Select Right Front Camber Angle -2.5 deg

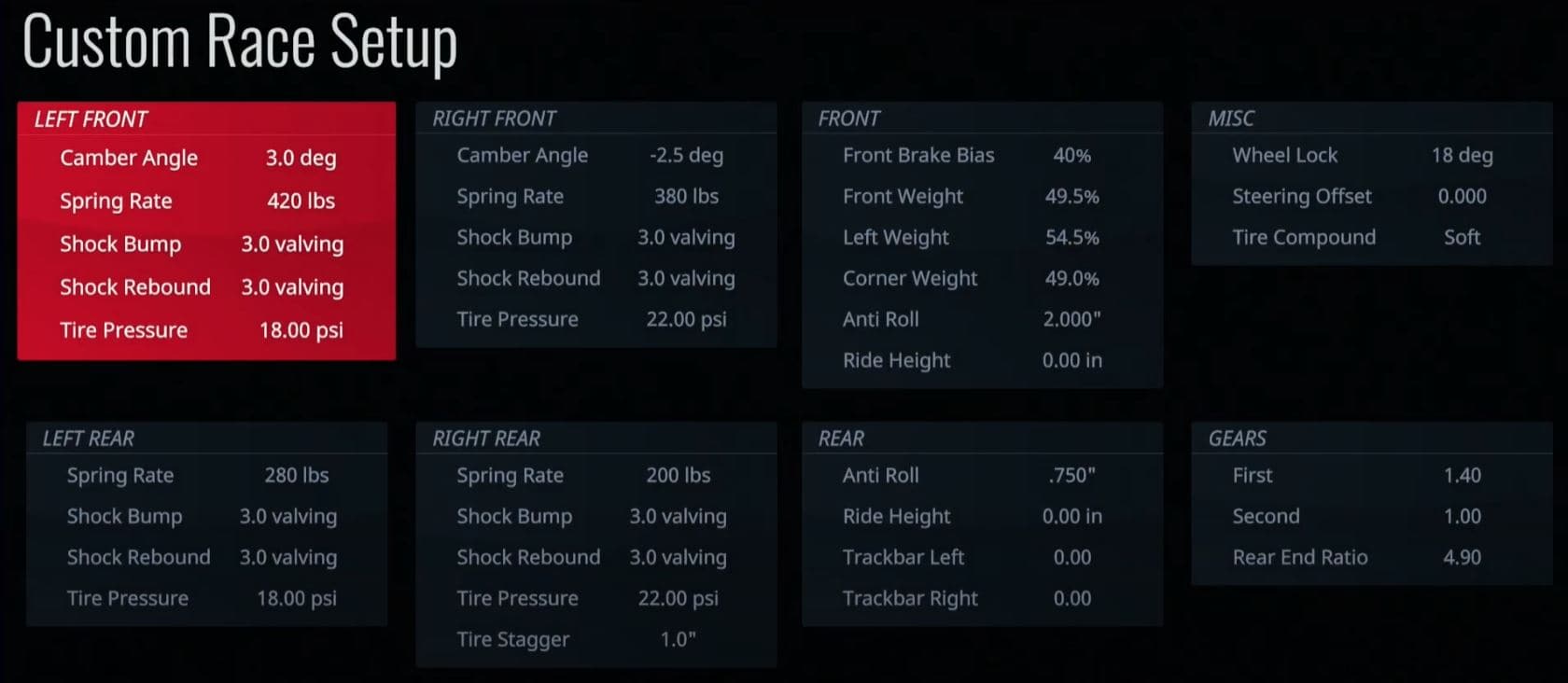[x=595, y=155]
